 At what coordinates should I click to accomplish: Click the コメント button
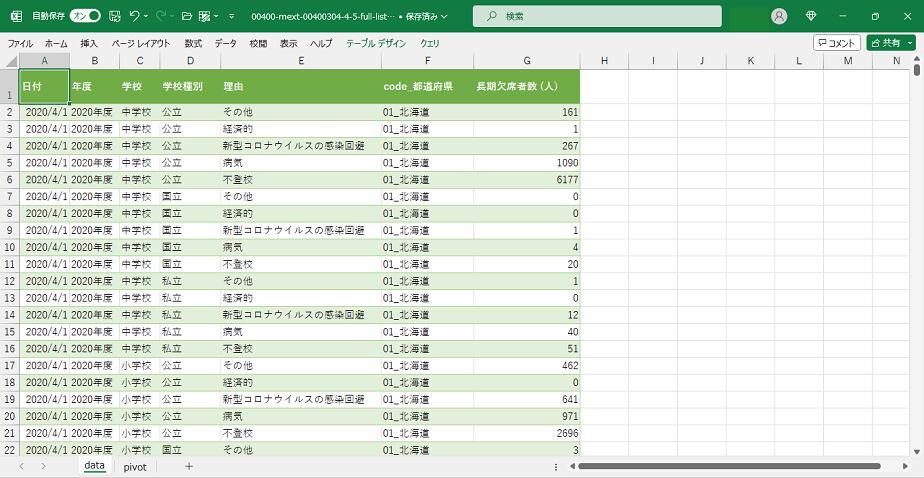[x=836, y=43]
